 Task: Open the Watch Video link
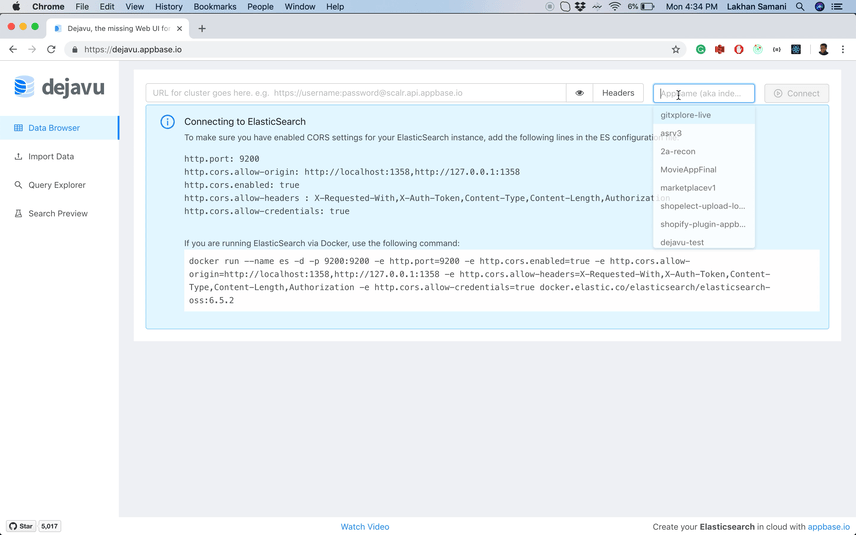point(365,527)
